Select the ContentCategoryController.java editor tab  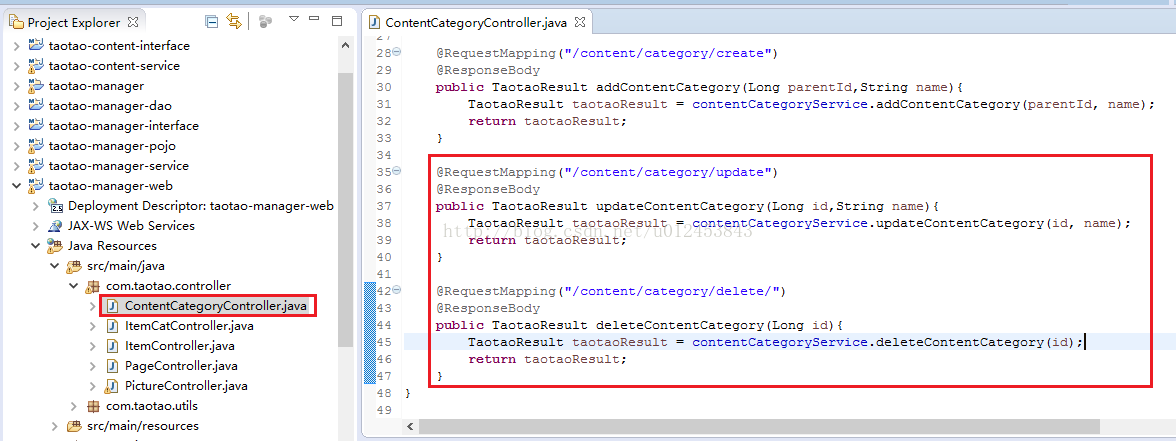[475, 22]
